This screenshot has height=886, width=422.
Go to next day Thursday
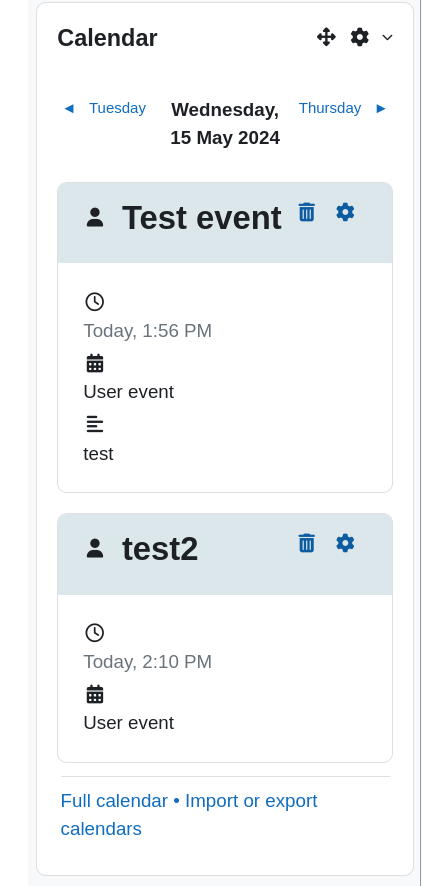[x=342, y=108]
